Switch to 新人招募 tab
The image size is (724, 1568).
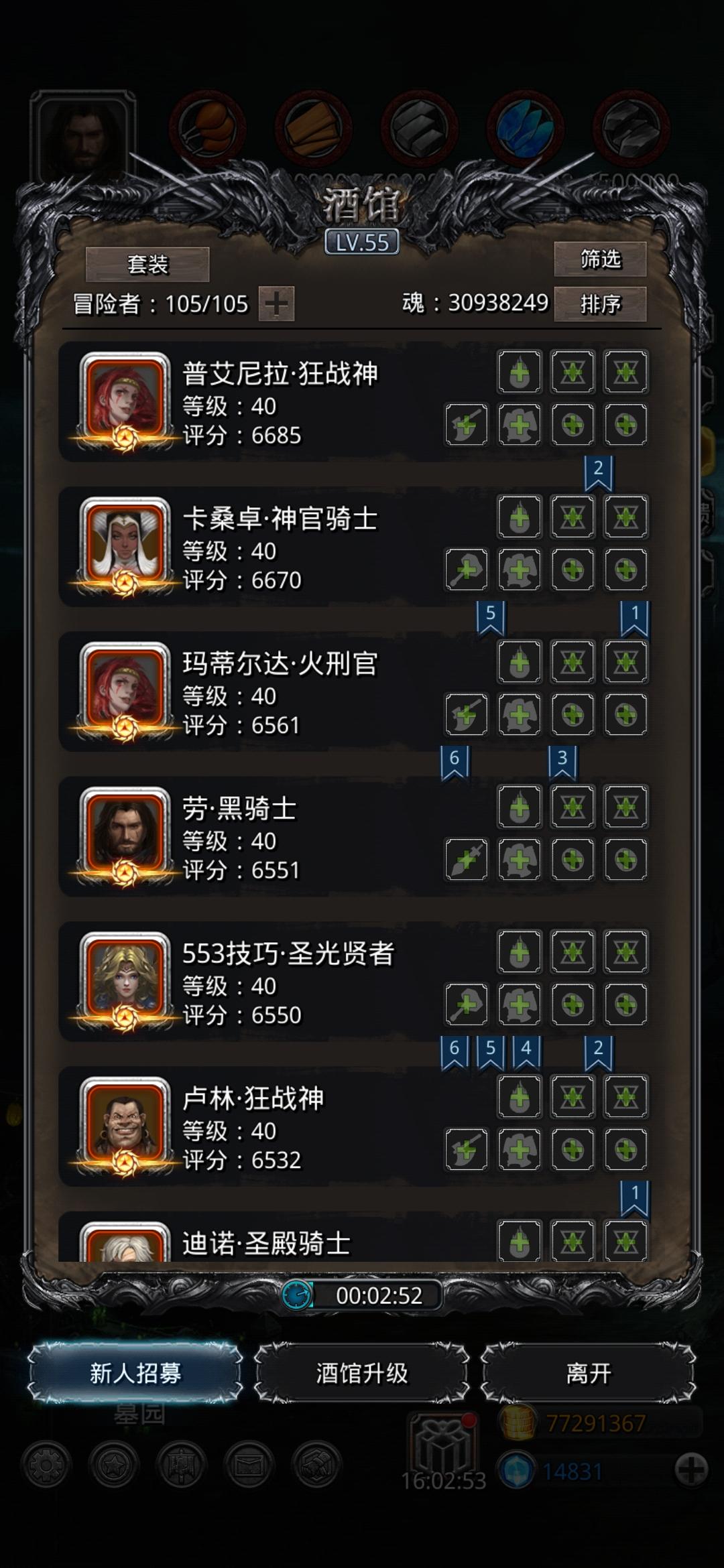(135, 1373)
